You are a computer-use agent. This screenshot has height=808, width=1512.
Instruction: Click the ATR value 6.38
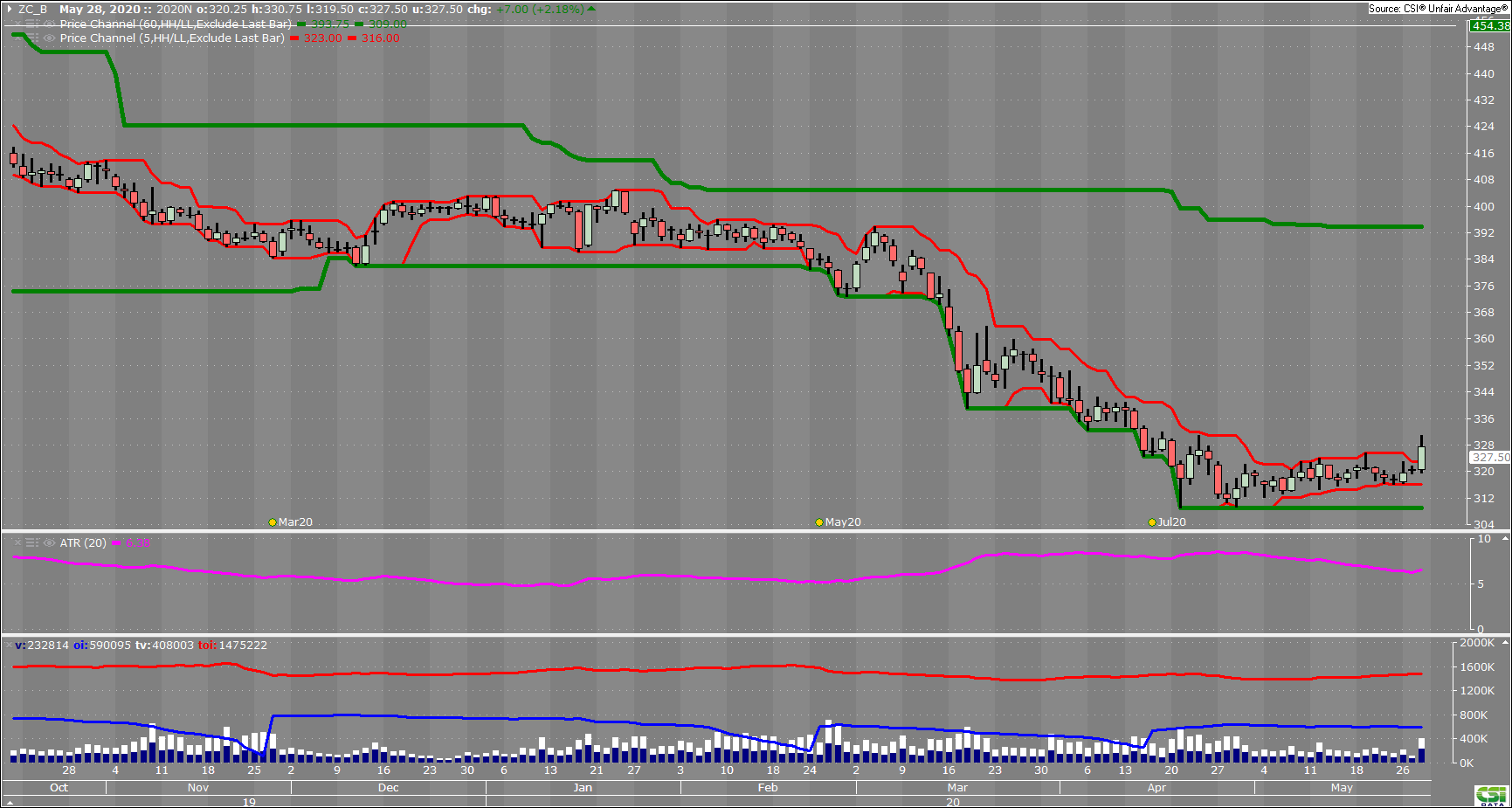pyautogui.click(x=138, y=543)
